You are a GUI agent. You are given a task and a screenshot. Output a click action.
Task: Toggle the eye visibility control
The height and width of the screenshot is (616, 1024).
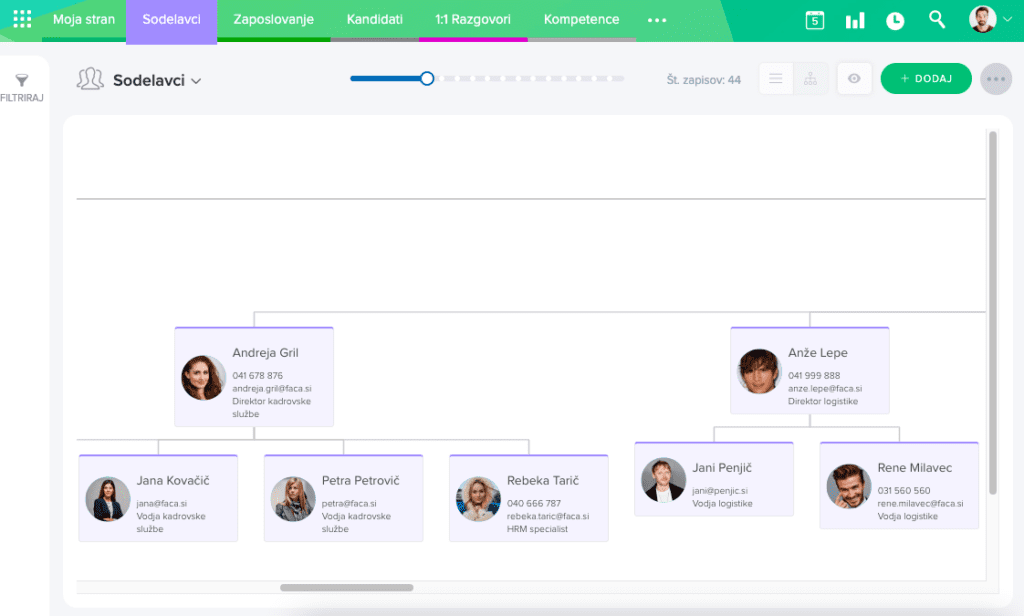[853, 77]
